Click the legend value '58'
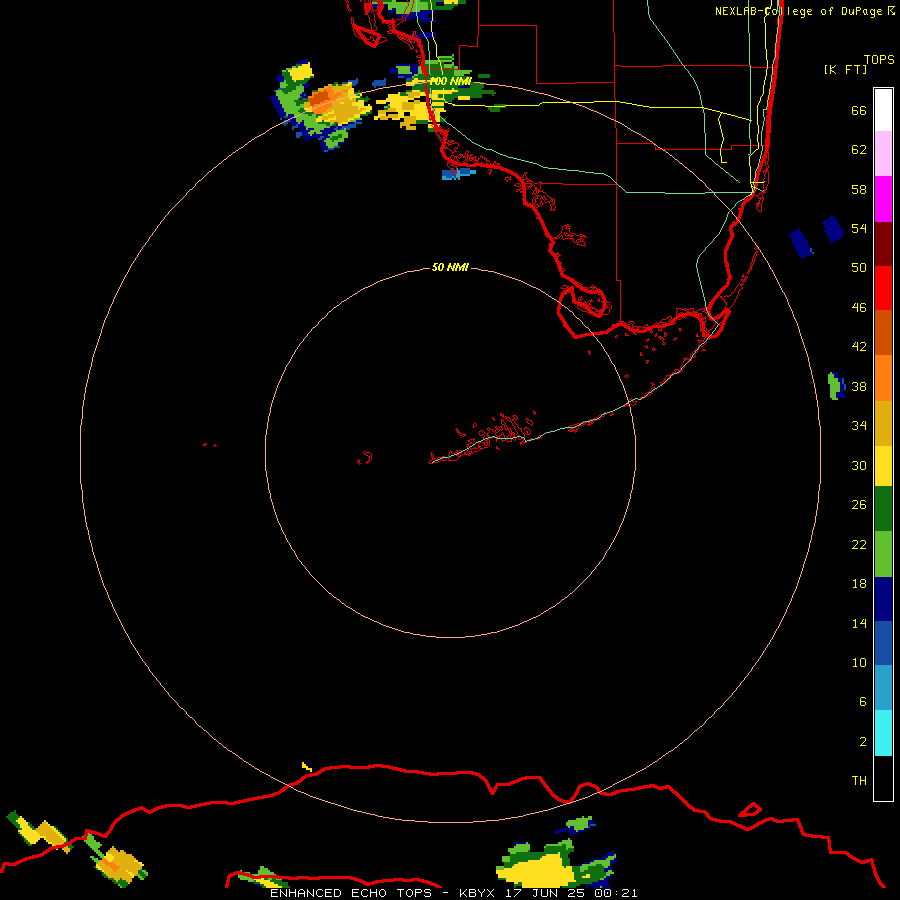900x900 pixels. click(859, 189)
